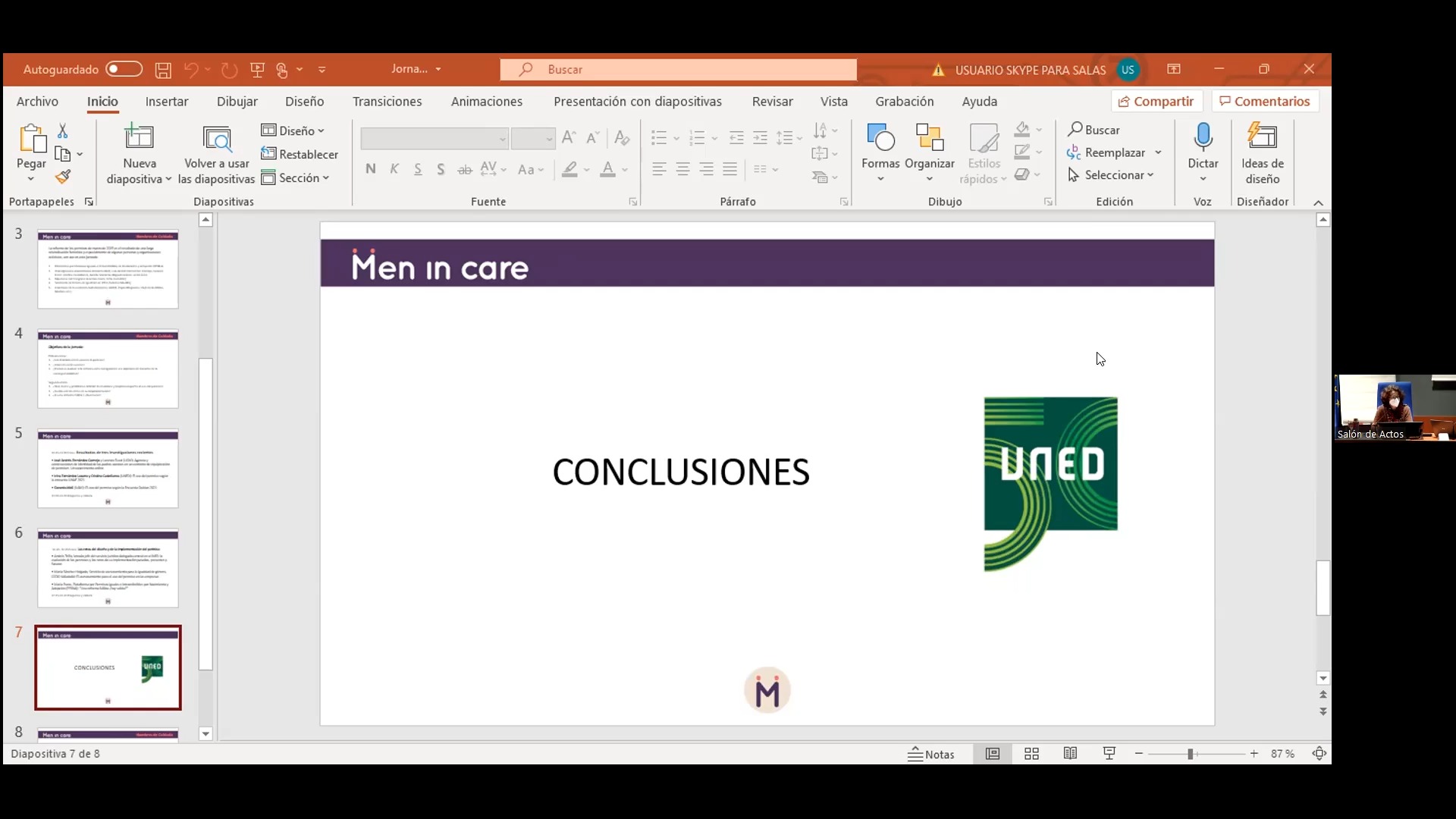Open the slide Diseño layout dropdown

coord(293,130)
